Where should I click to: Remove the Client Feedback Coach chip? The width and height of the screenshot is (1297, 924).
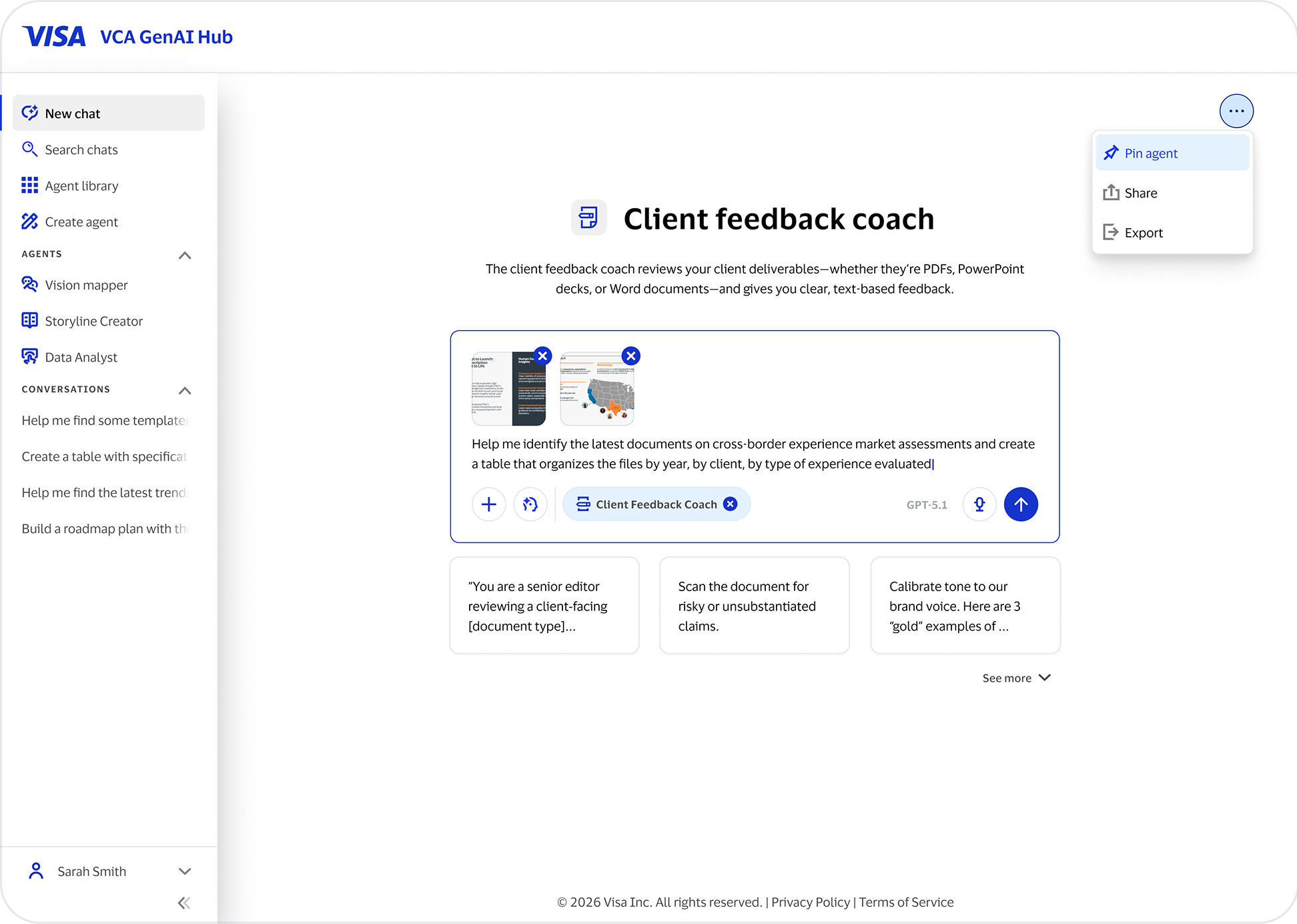click(731, 504)
